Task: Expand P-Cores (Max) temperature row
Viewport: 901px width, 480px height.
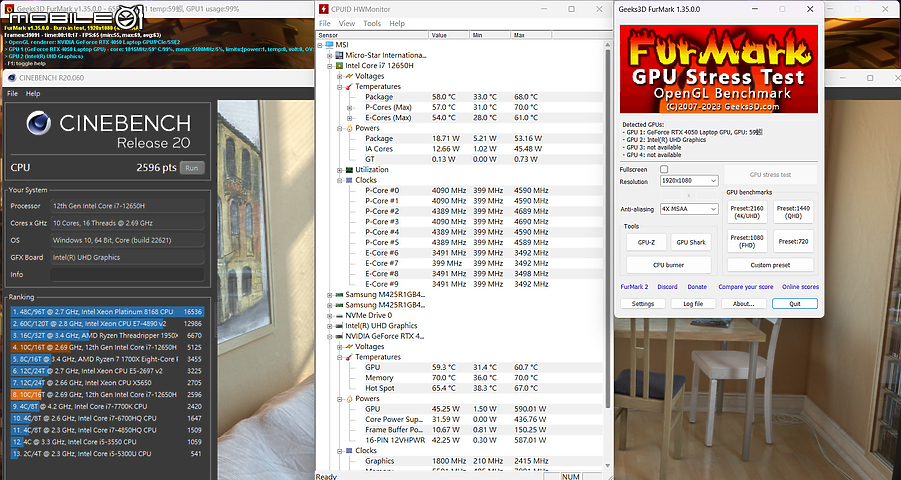Action: (349, 107)
